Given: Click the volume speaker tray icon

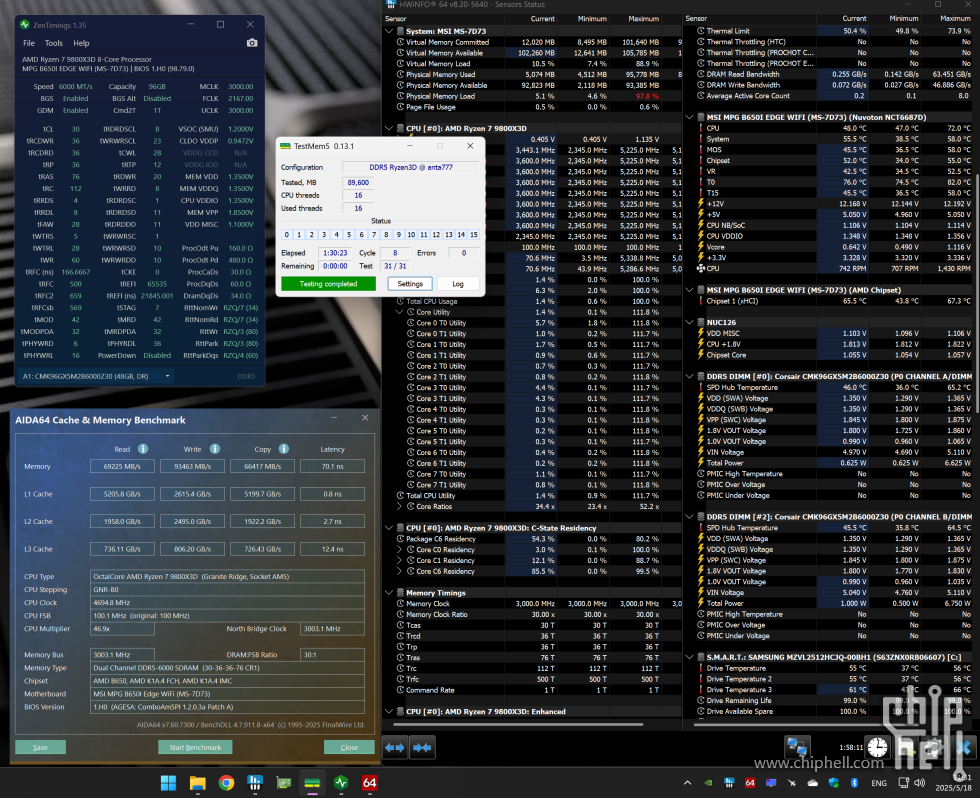Looking at the screenshot, I should pos(919,782).
